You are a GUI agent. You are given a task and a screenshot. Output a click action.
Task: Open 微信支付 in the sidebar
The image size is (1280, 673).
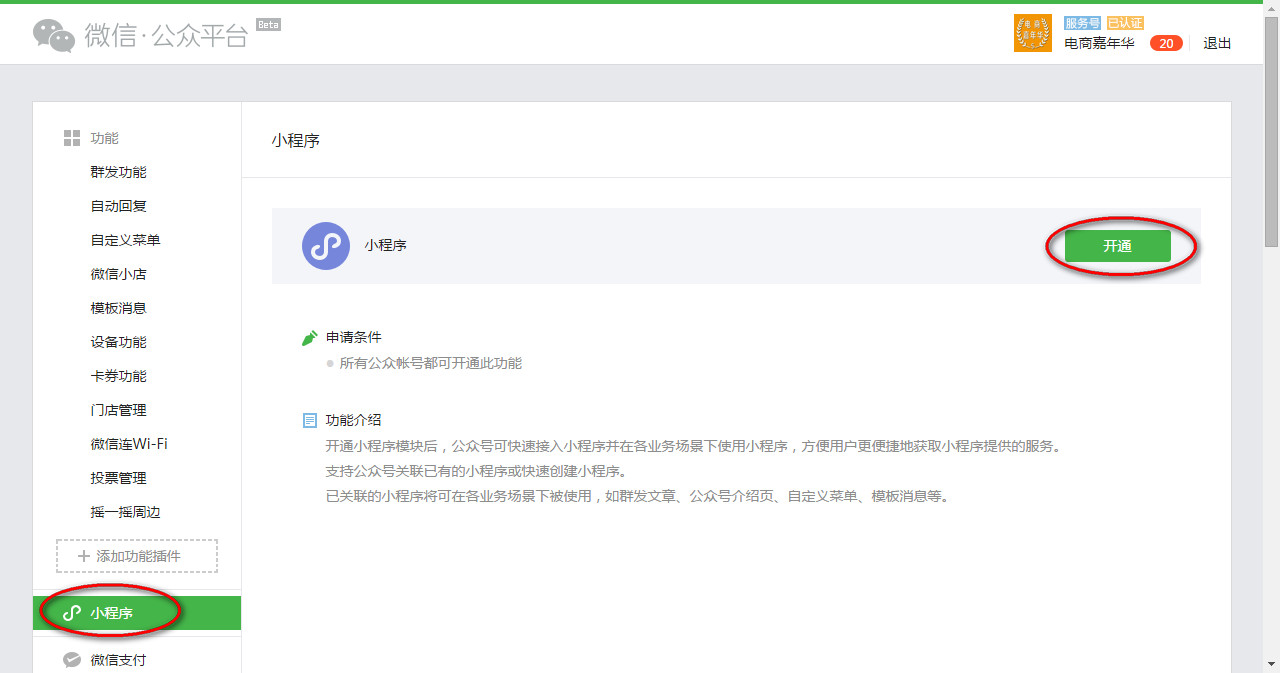click(118, 660)
